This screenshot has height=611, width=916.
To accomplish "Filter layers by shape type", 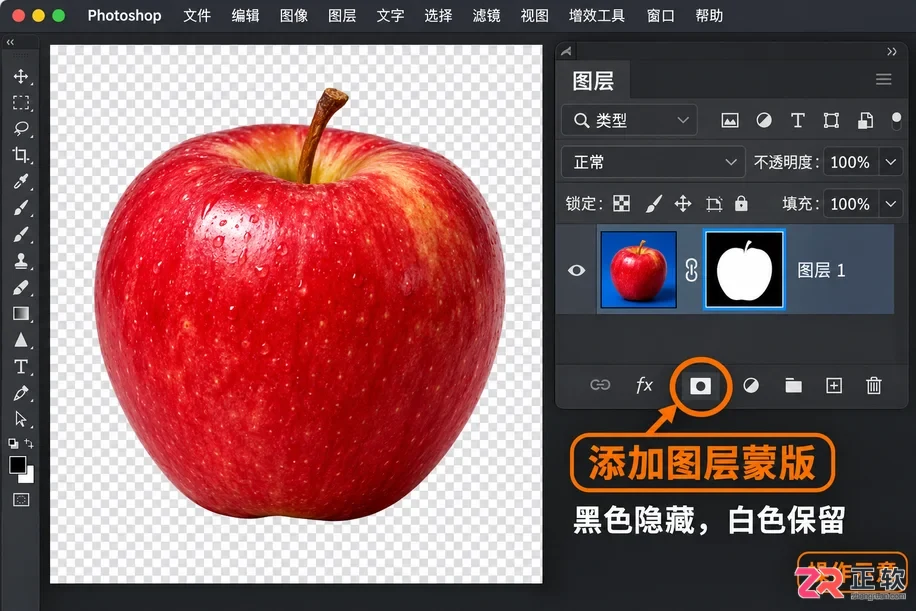I will pyautogui.click(x=831, y=120).
